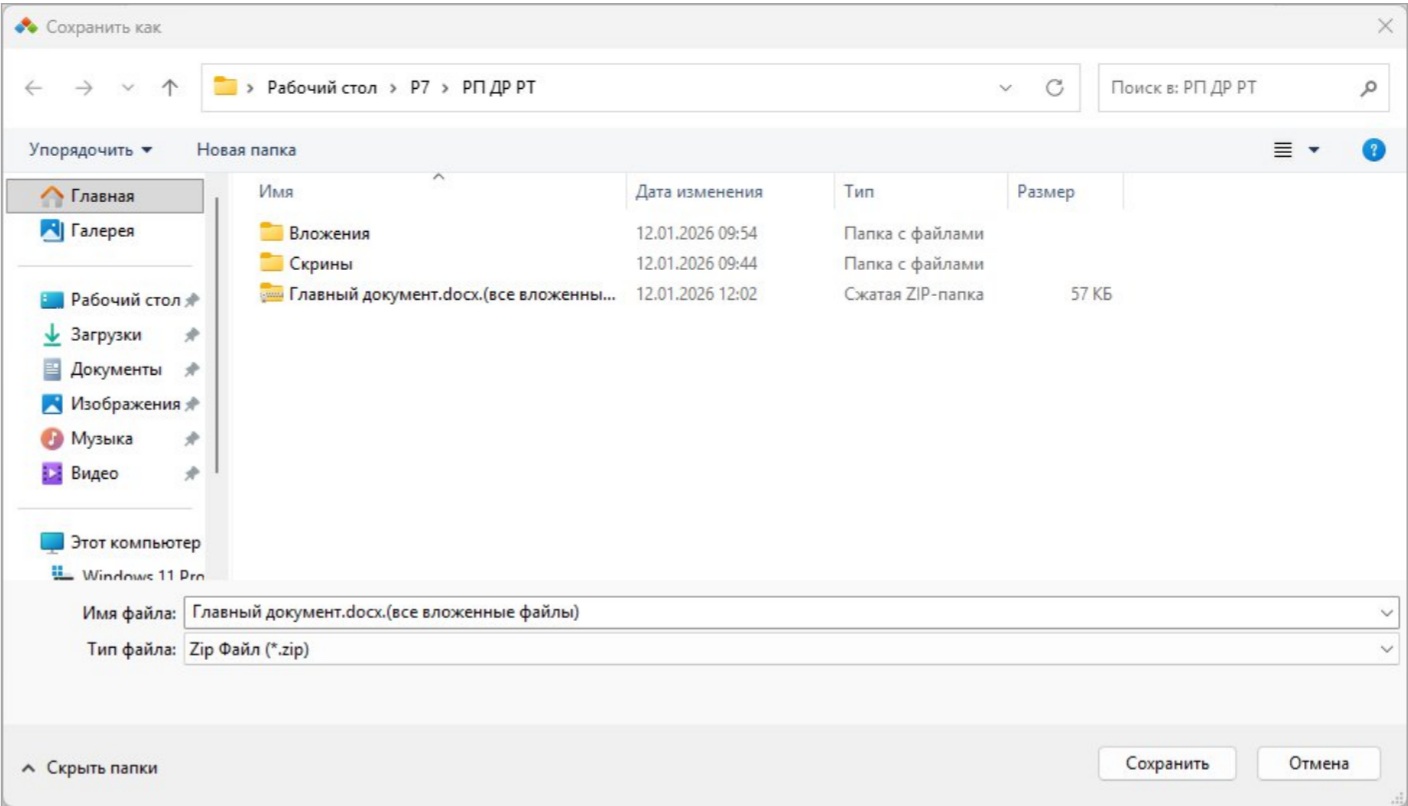Screen dimensions: 1408x806
Task: Select the Главный документ ZIP file
Action: (450, 294)
